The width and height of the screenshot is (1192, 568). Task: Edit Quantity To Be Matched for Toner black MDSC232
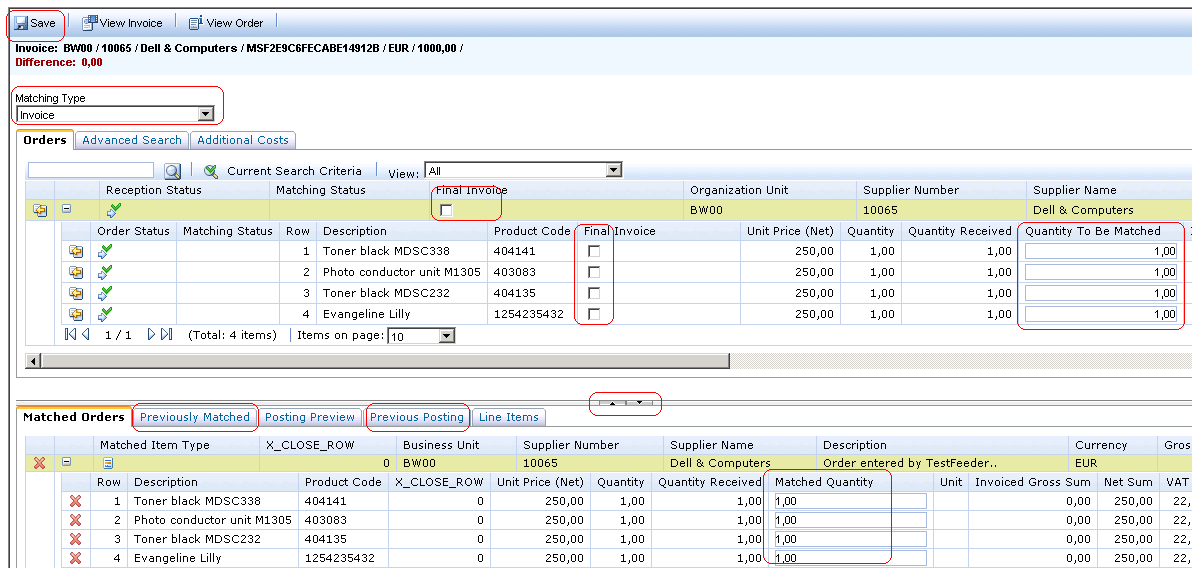[x=1101, y=293]
